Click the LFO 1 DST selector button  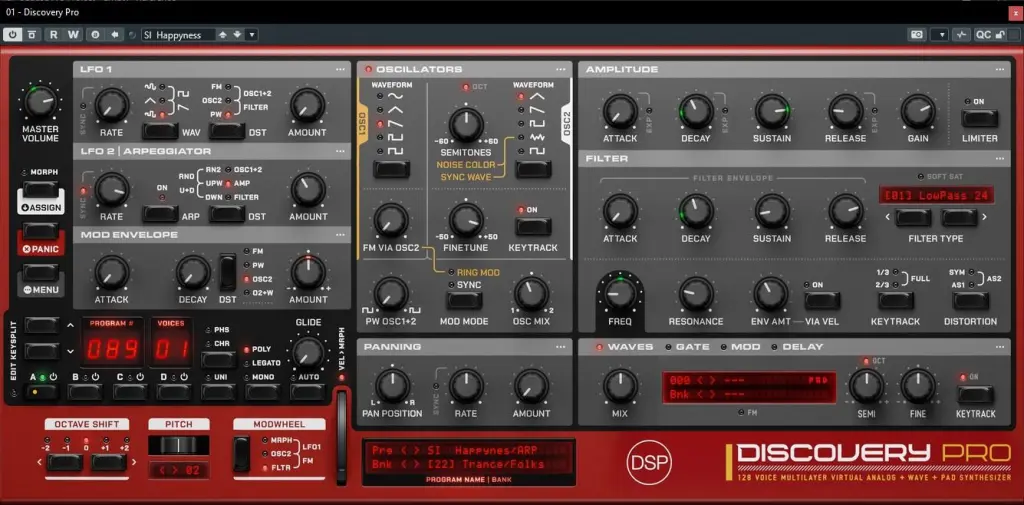click(227, 131)
